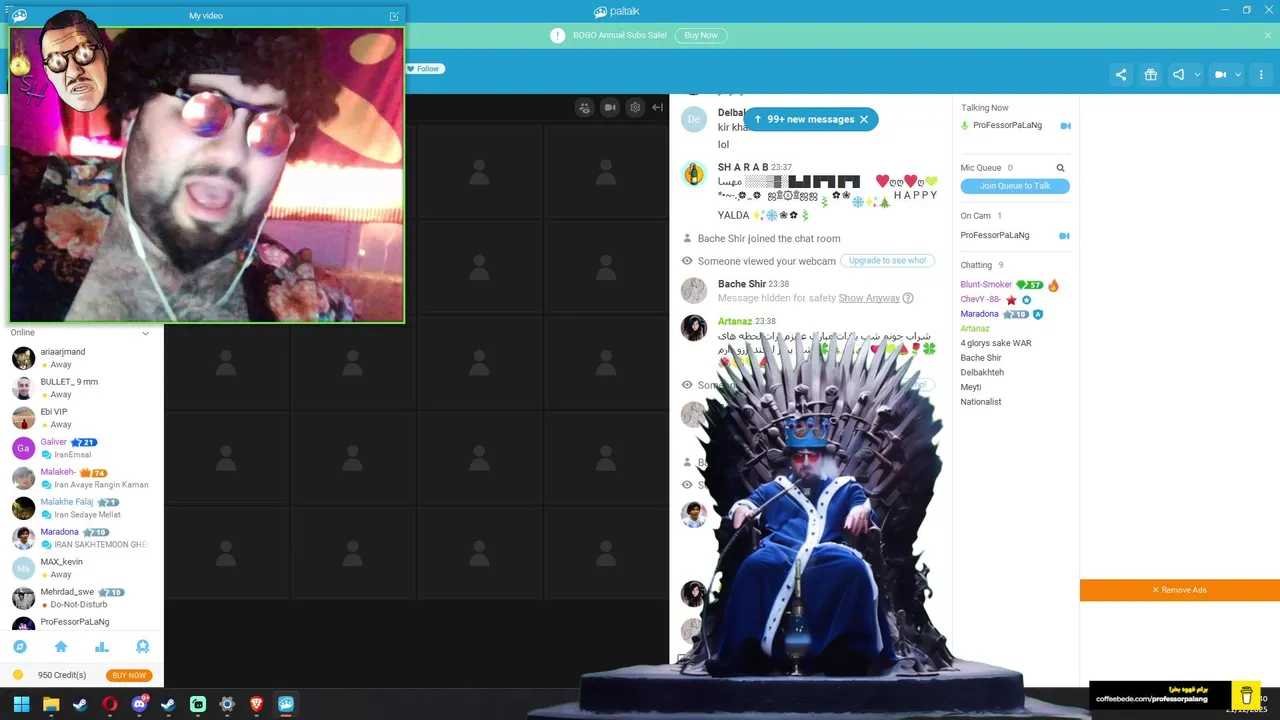Screen dimensions: 1280x720
Task: Open the rewards badge tab
Action: coord(142,647)
